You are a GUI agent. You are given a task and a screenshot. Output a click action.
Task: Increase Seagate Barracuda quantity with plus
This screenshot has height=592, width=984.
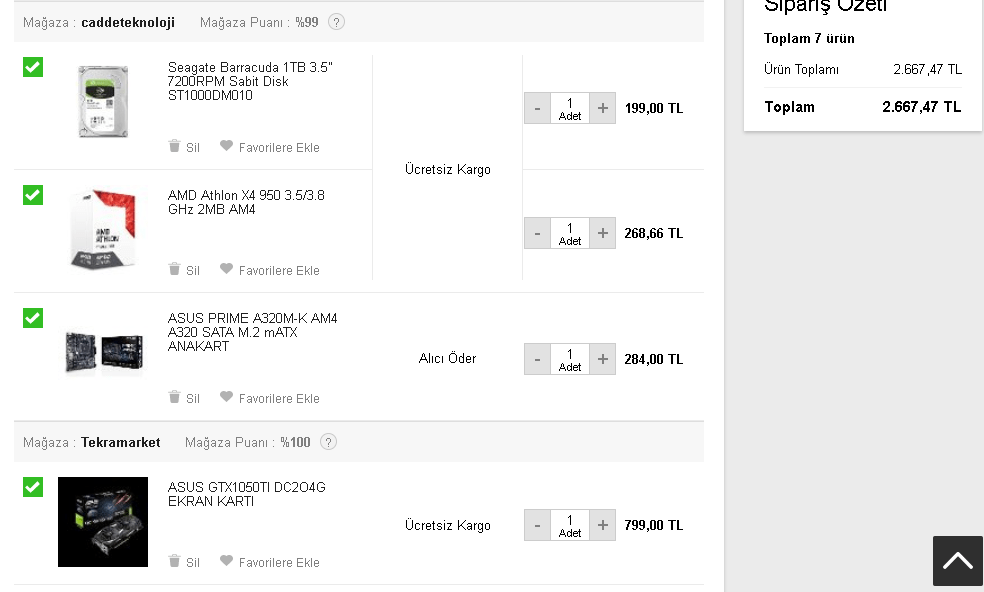click(602, 108)
